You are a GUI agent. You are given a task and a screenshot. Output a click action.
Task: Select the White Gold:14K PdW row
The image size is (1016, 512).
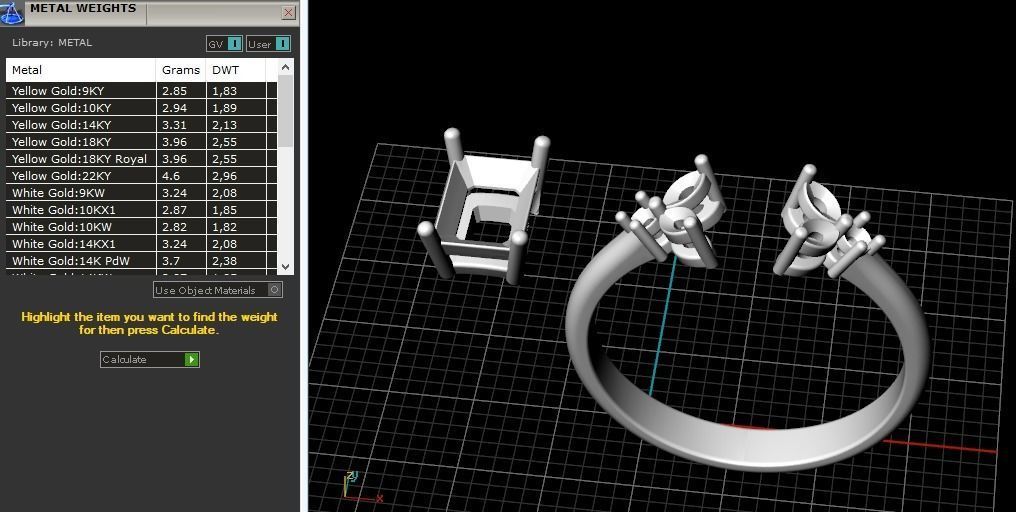(x=141, y=261)
